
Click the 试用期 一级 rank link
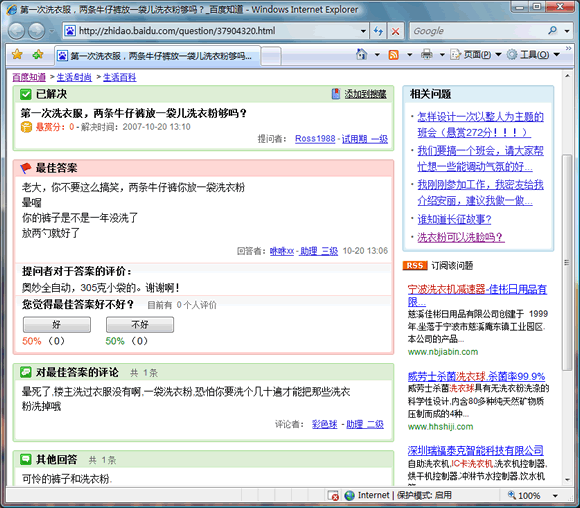pos(365,139)
